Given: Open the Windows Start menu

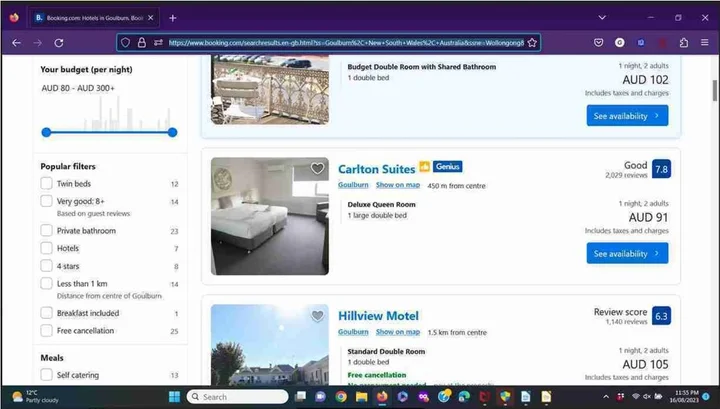Looking at the screenshot, I should (x=174, y=397).
